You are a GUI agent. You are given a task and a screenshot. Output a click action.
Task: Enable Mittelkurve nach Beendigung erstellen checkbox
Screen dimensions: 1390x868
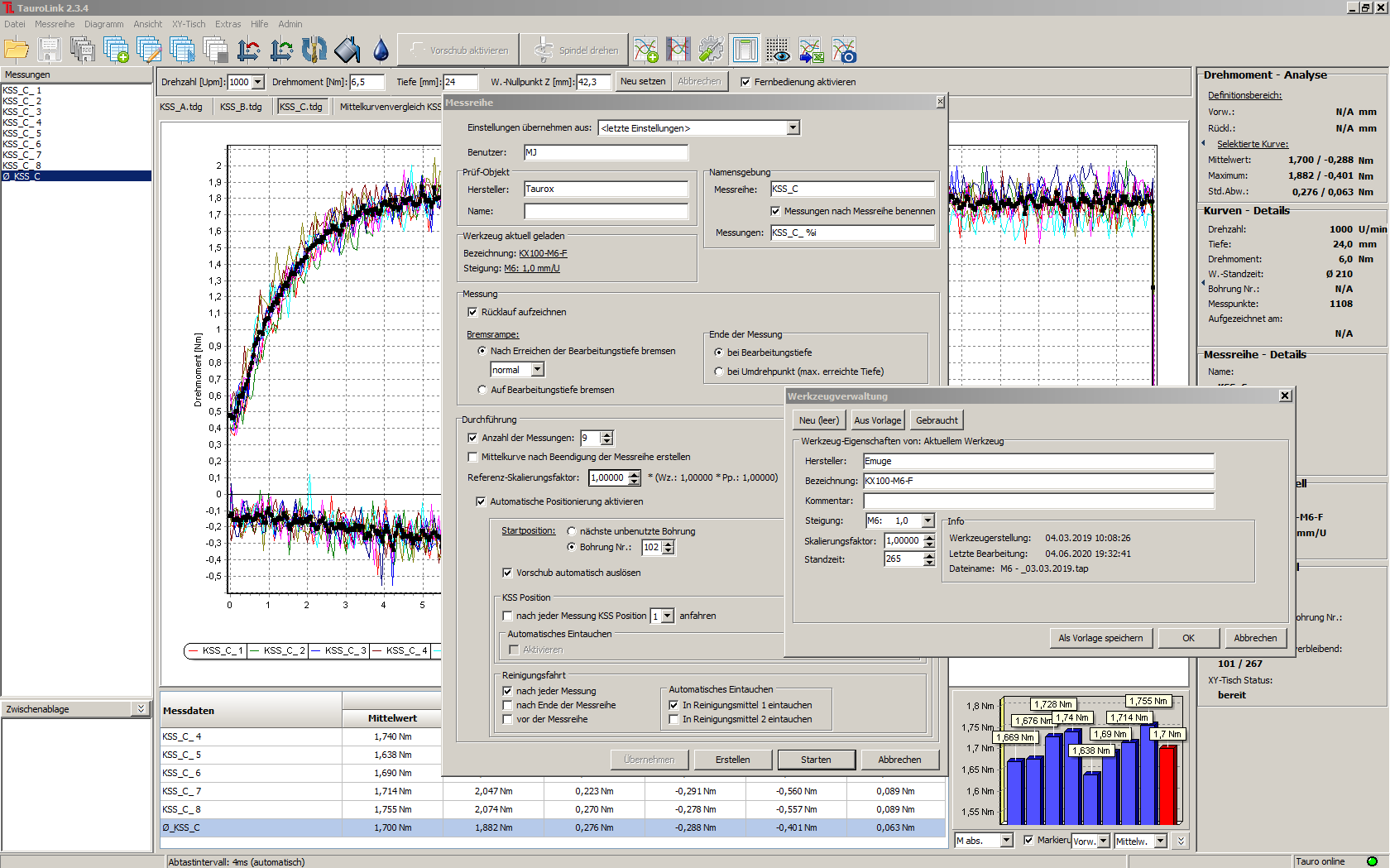pos(472,457)
